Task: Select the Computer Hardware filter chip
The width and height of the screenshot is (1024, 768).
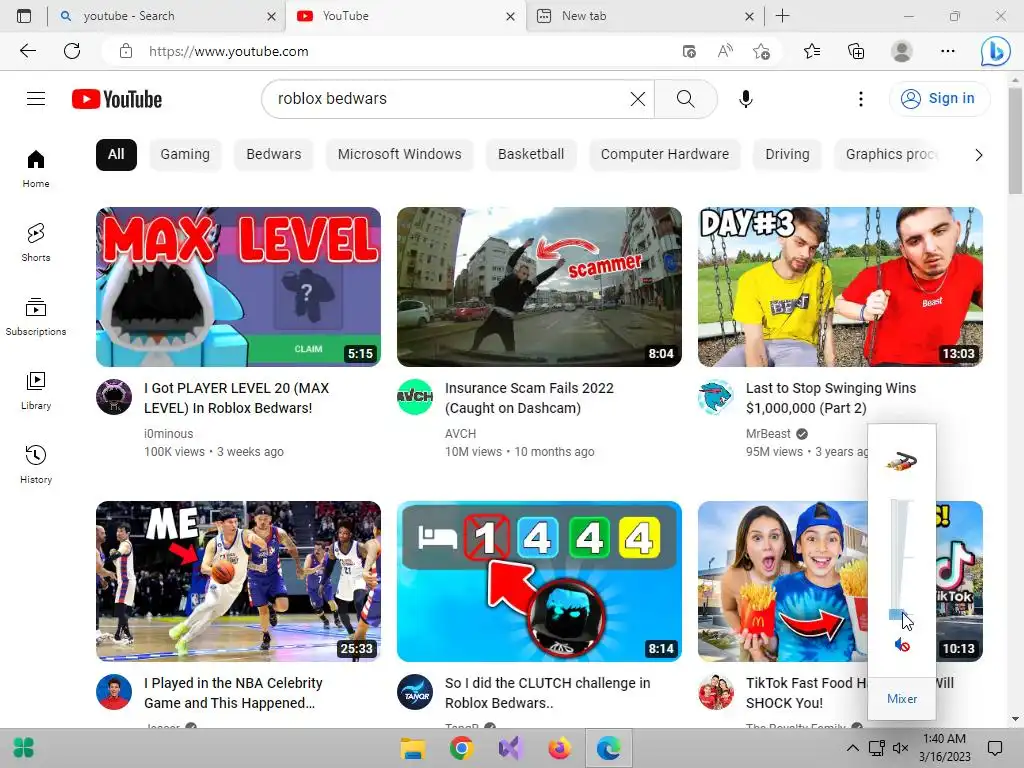Action: [665, 155]
